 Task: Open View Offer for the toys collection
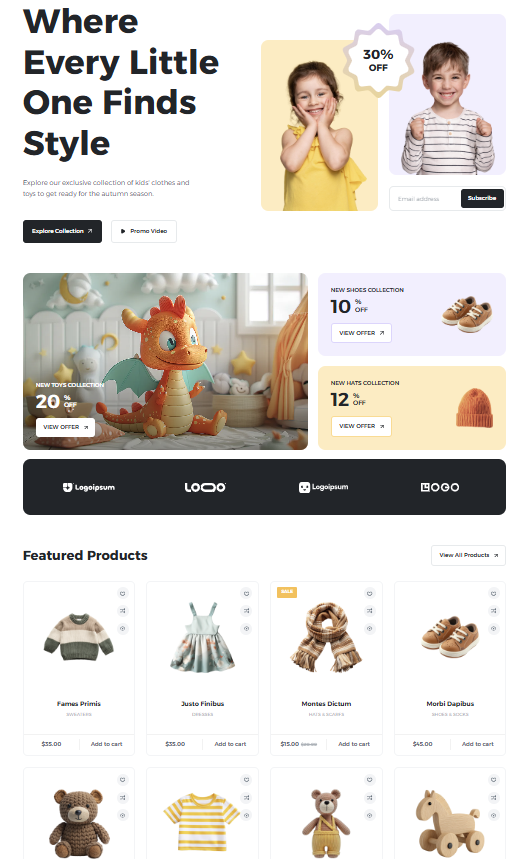65,427
